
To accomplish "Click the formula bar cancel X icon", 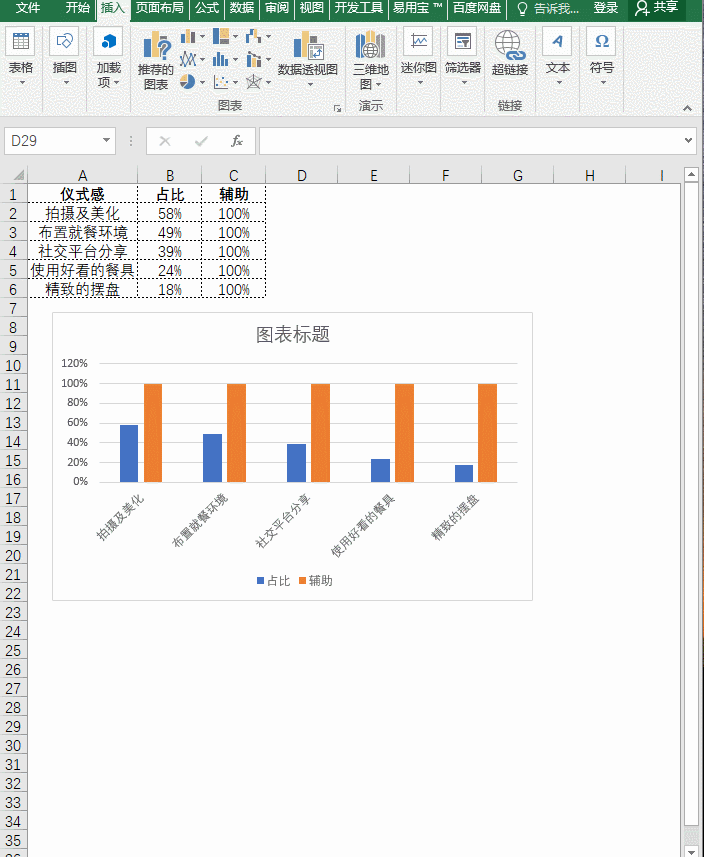I will point(165,141).
